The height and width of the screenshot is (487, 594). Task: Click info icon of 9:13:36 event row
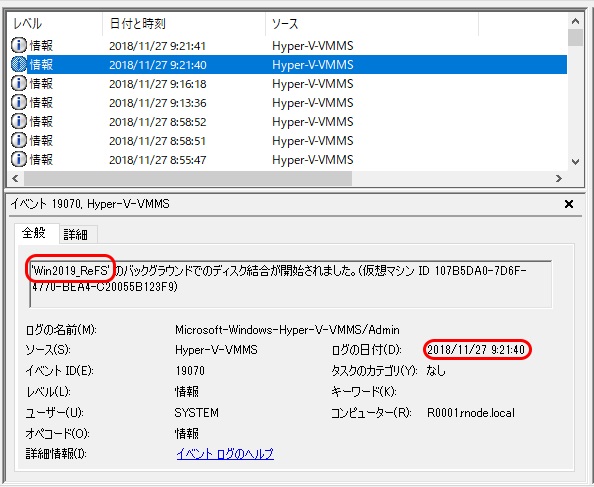(19, 102)
